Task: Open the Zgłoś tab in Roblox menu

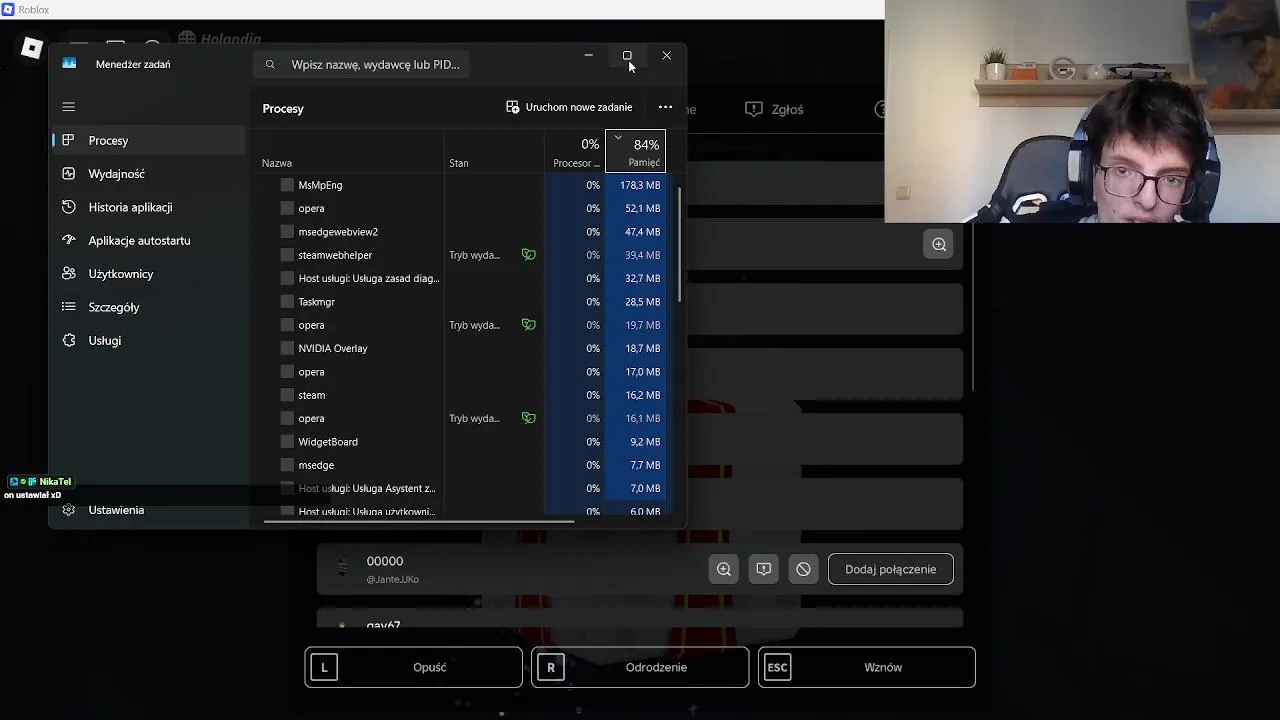Action: pos(775,109)
